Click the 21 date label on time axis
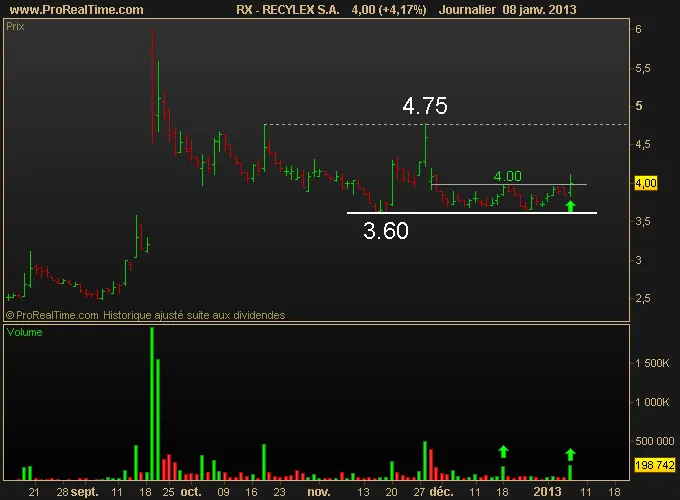680x500 pixels. tap(34, 492)
